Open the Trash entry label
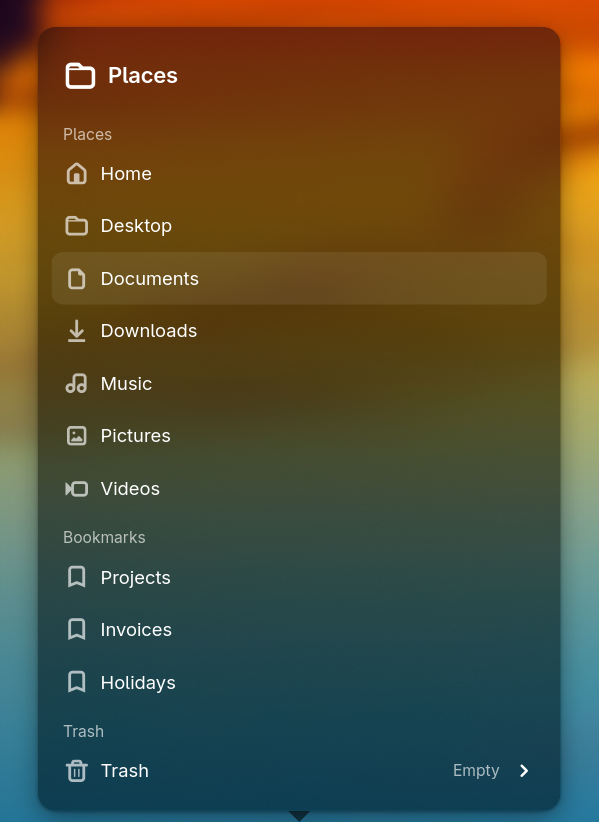Screen dimensions: 599x822 coord(125,771)
